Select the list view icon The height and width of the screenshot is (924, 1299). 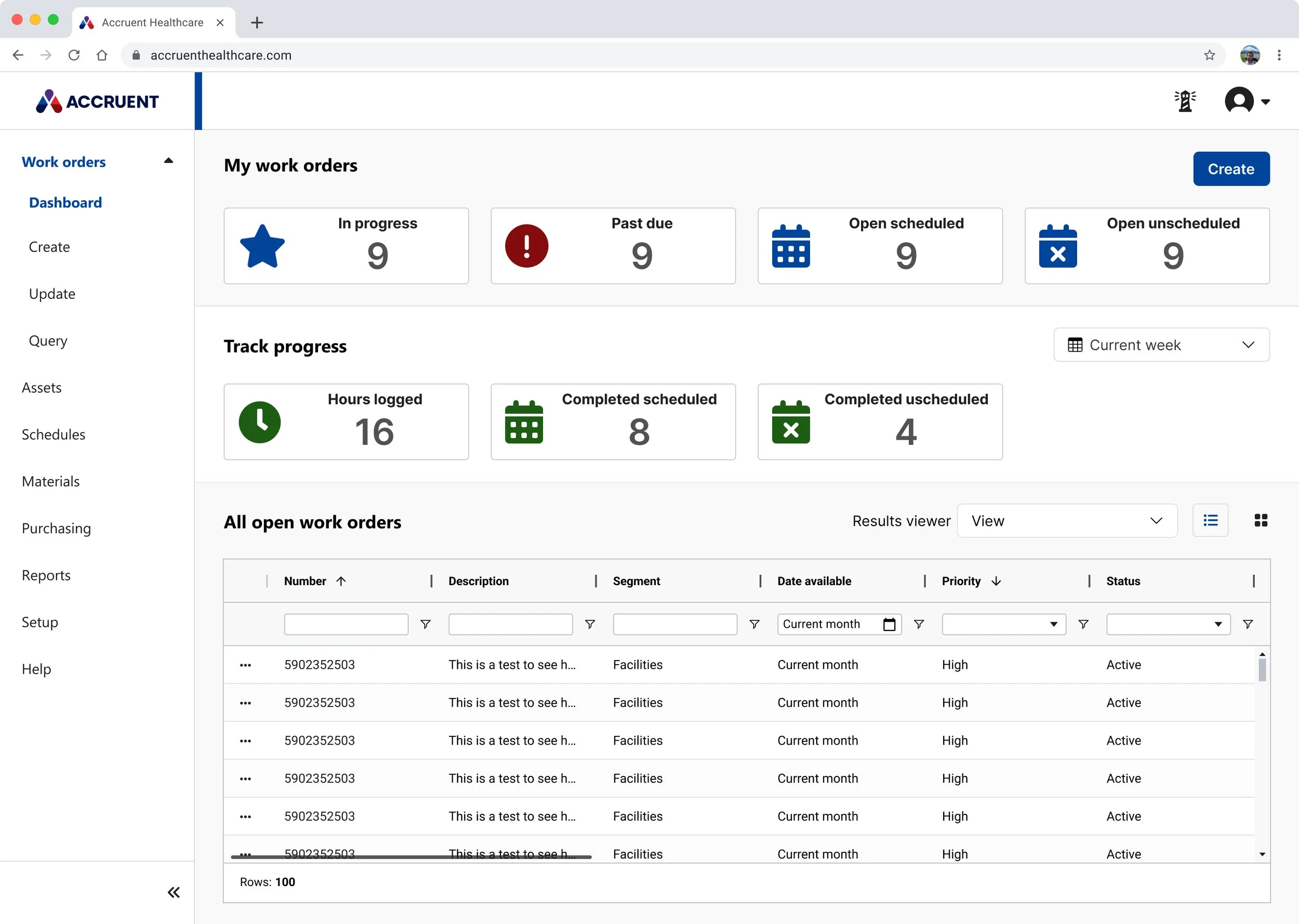(1210, 521)
